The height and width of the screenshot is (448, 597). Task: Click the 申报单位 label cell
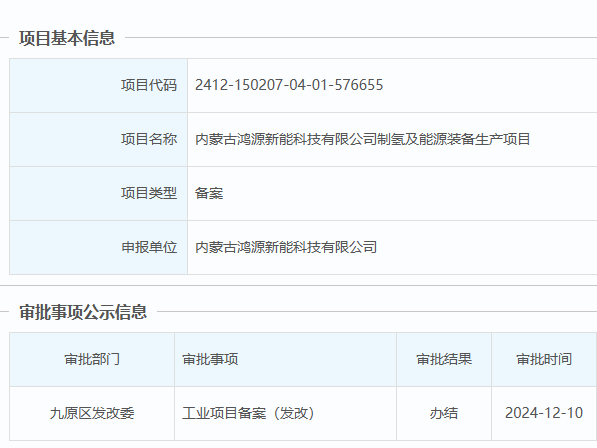point(99,247)
